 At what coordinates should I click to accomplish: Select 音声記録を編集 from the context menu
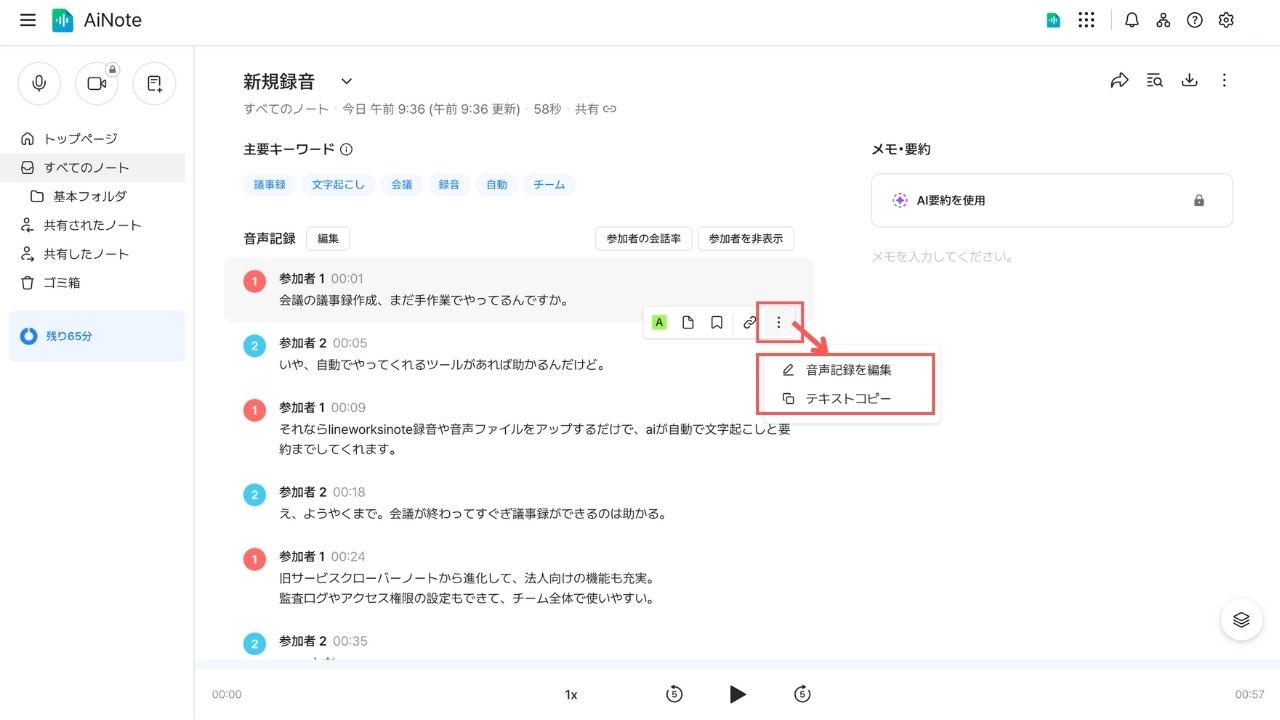848,370
